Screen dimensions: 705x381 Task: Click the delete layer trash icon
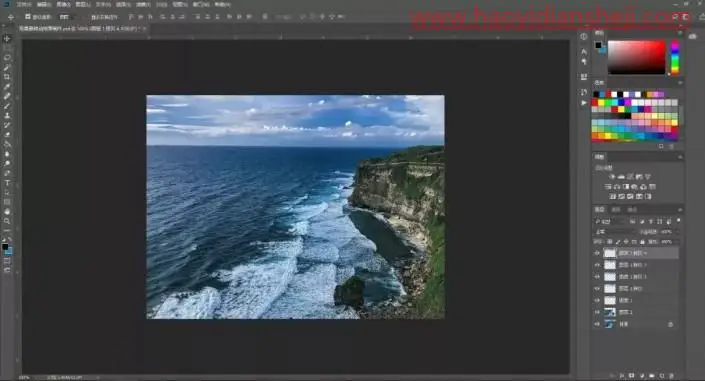[x=672, y=376]
